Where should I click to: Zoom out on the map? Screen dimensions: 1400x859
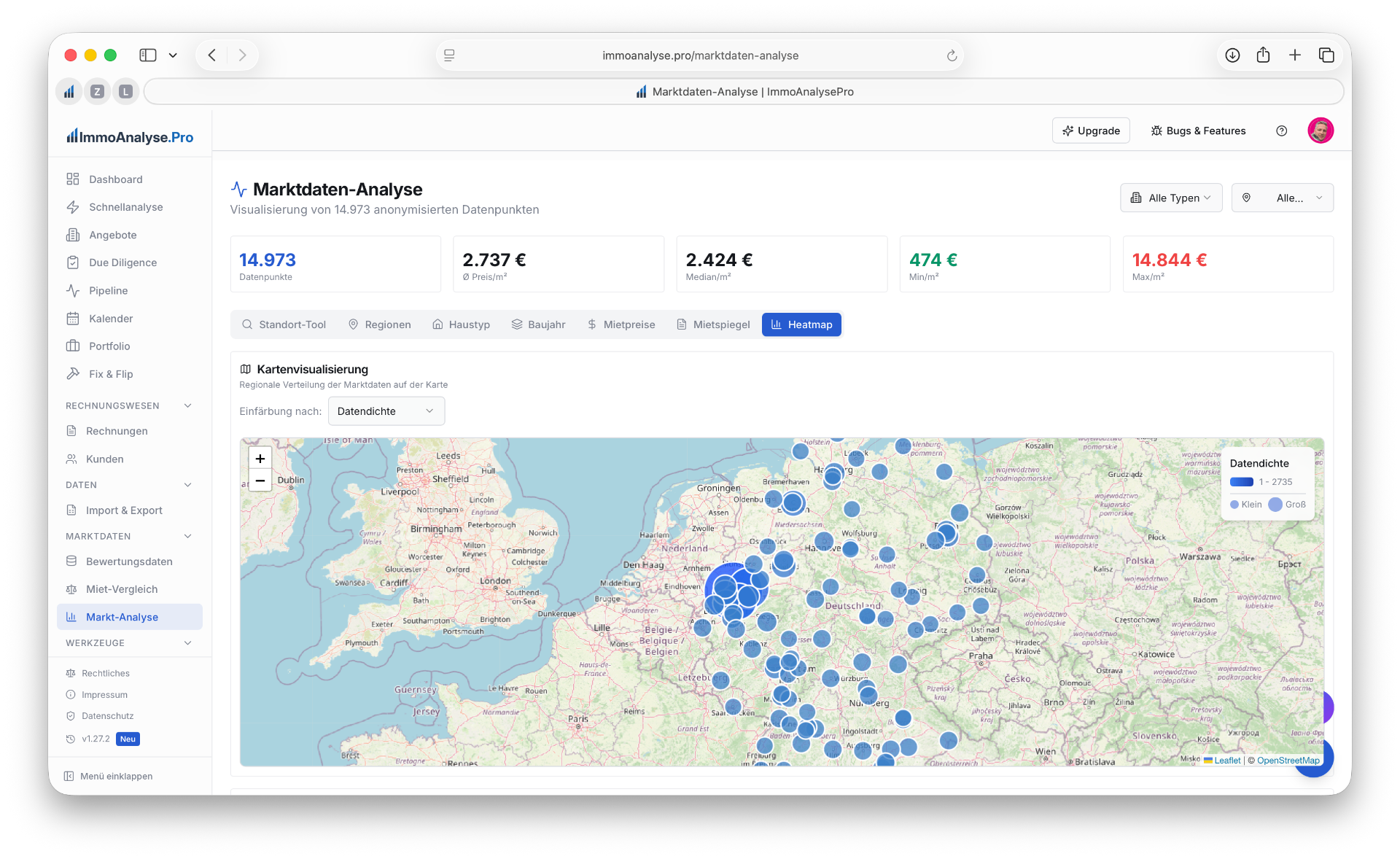260,481
